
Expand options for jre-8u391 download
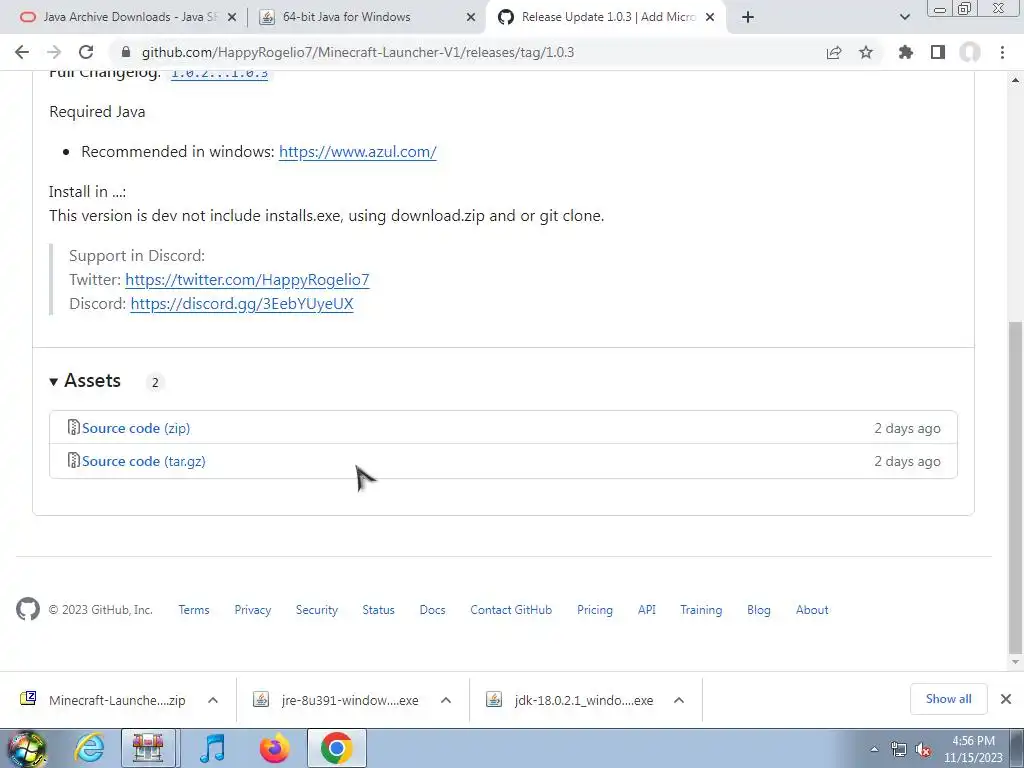[x=446, y=700]
